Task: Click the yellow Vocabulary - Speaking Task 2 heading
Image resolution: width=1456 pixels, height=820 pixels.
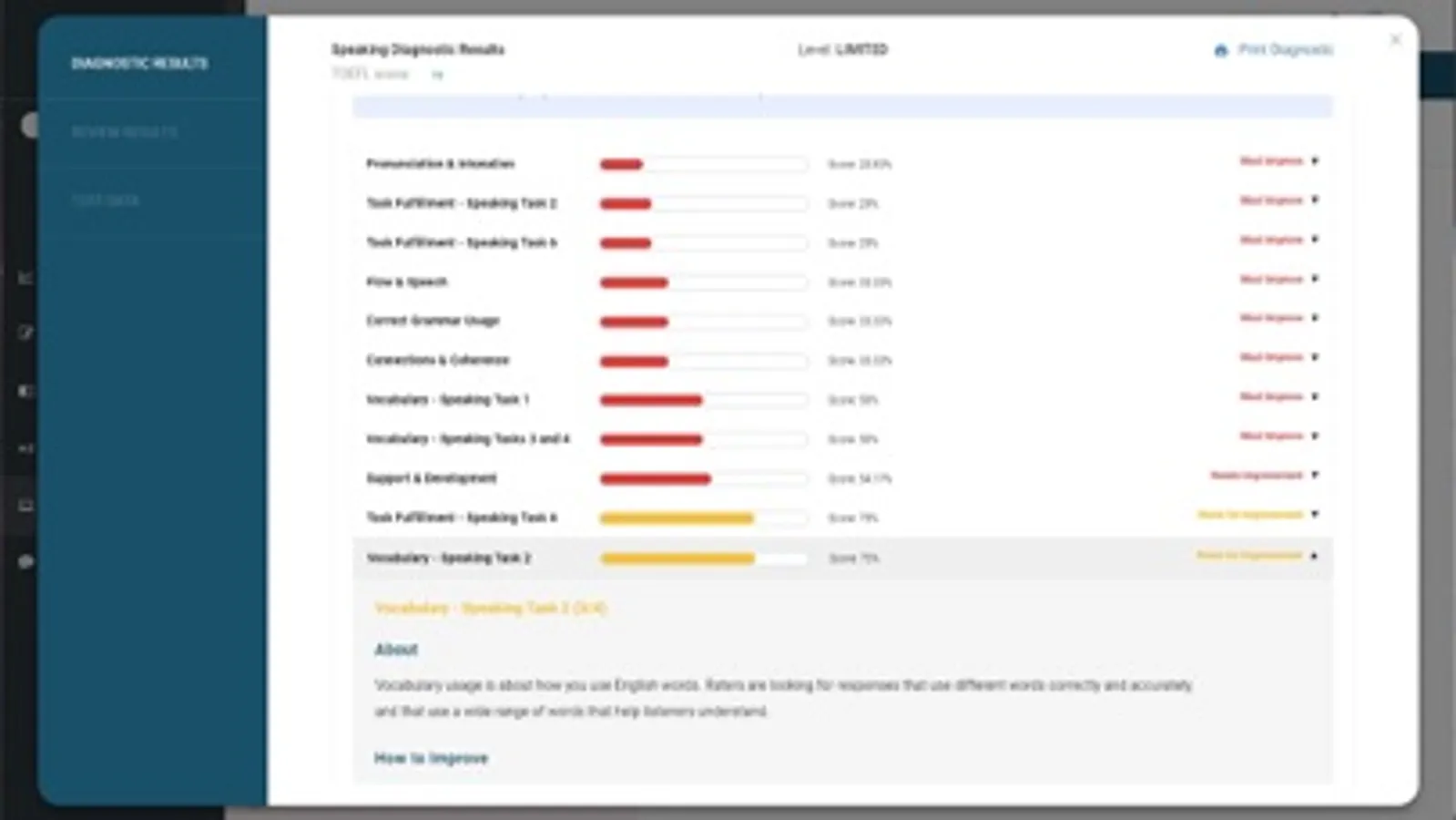Action: (491, 608)
